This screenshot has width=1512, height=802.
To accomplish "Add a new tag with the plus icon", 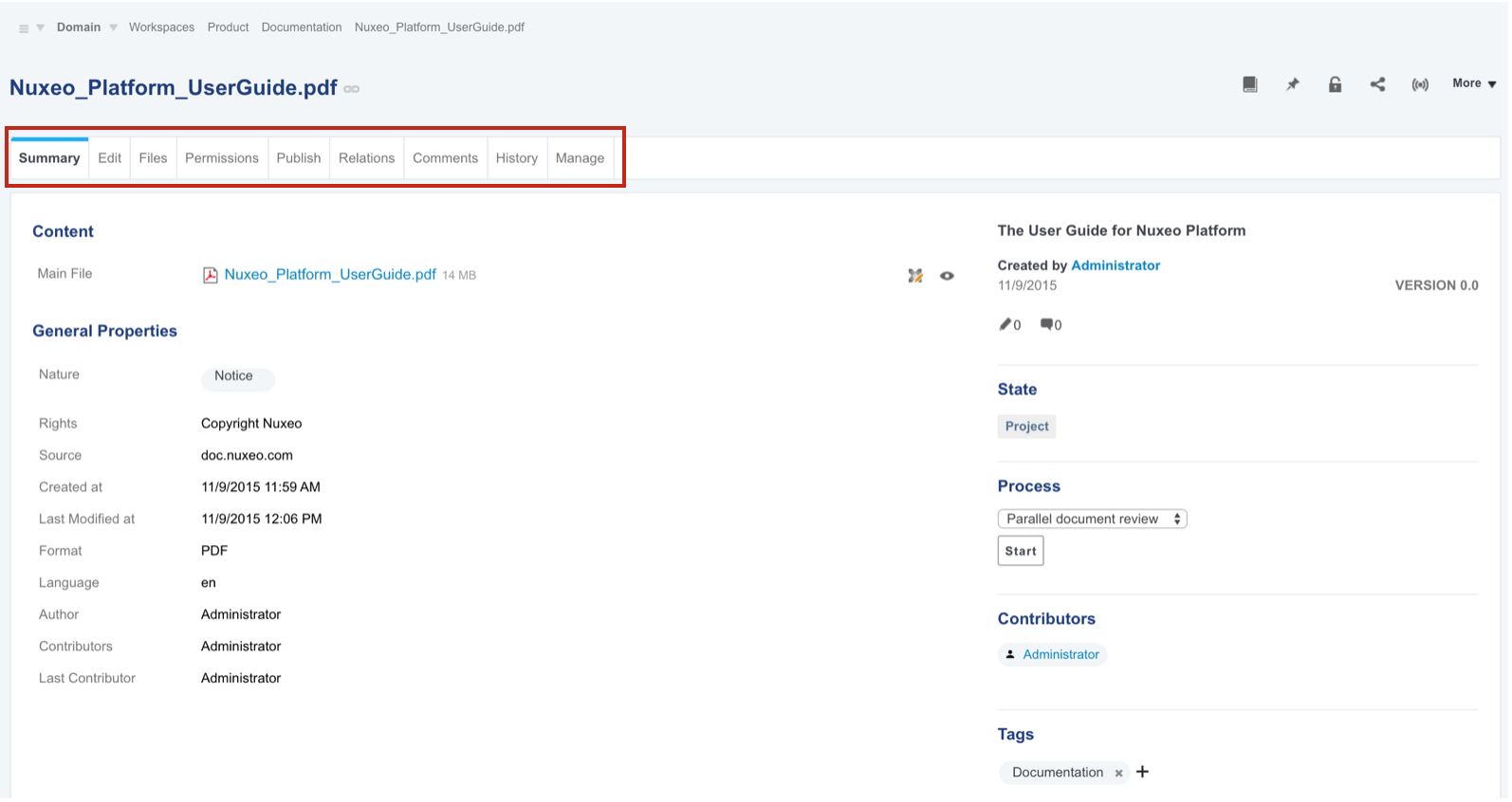I will pyautogui.click(x=1143, y=772).
